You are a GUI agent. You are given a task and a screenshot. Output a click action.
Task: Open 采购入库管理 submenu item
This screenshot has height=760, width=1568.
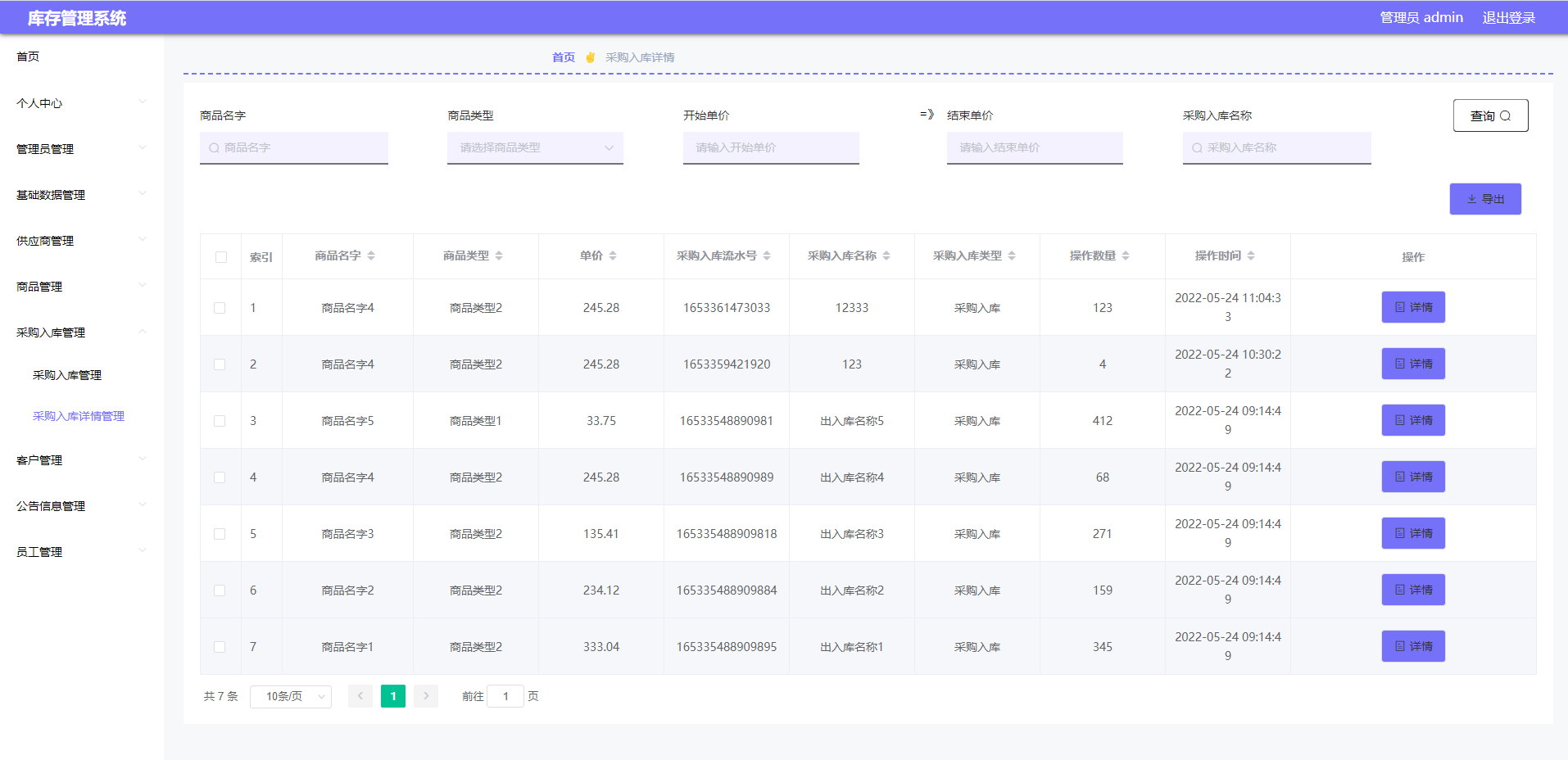[x=67, y=375]
